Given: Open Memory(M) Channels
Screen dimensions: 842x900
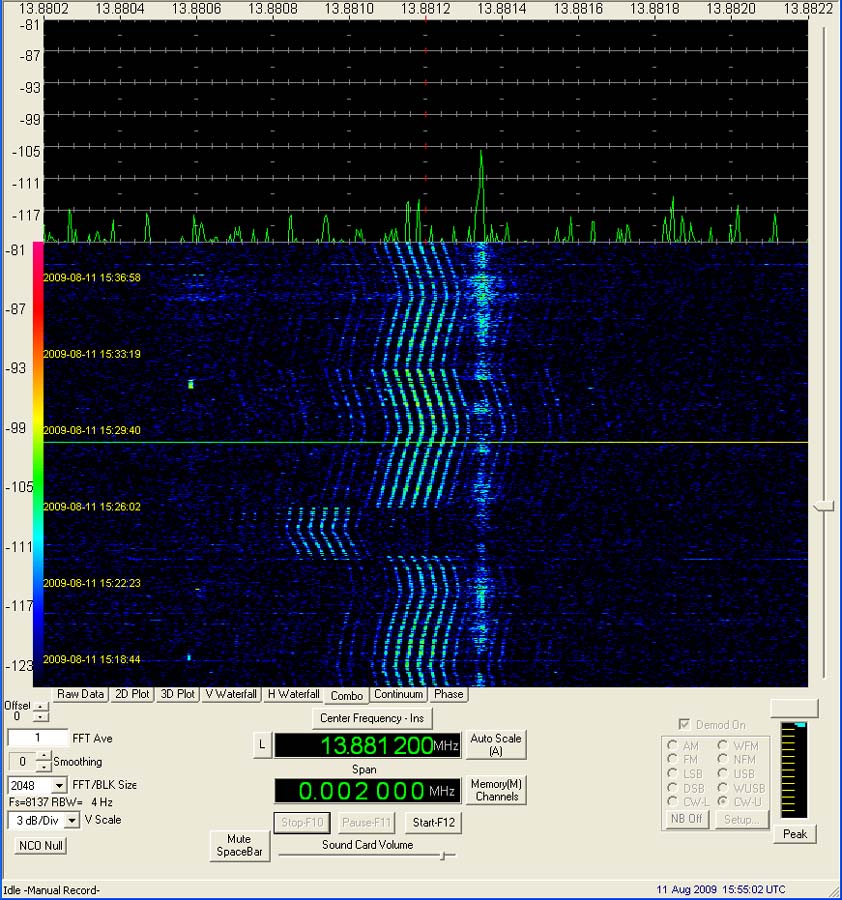Looking at the screenshot, I should point(496,790).
